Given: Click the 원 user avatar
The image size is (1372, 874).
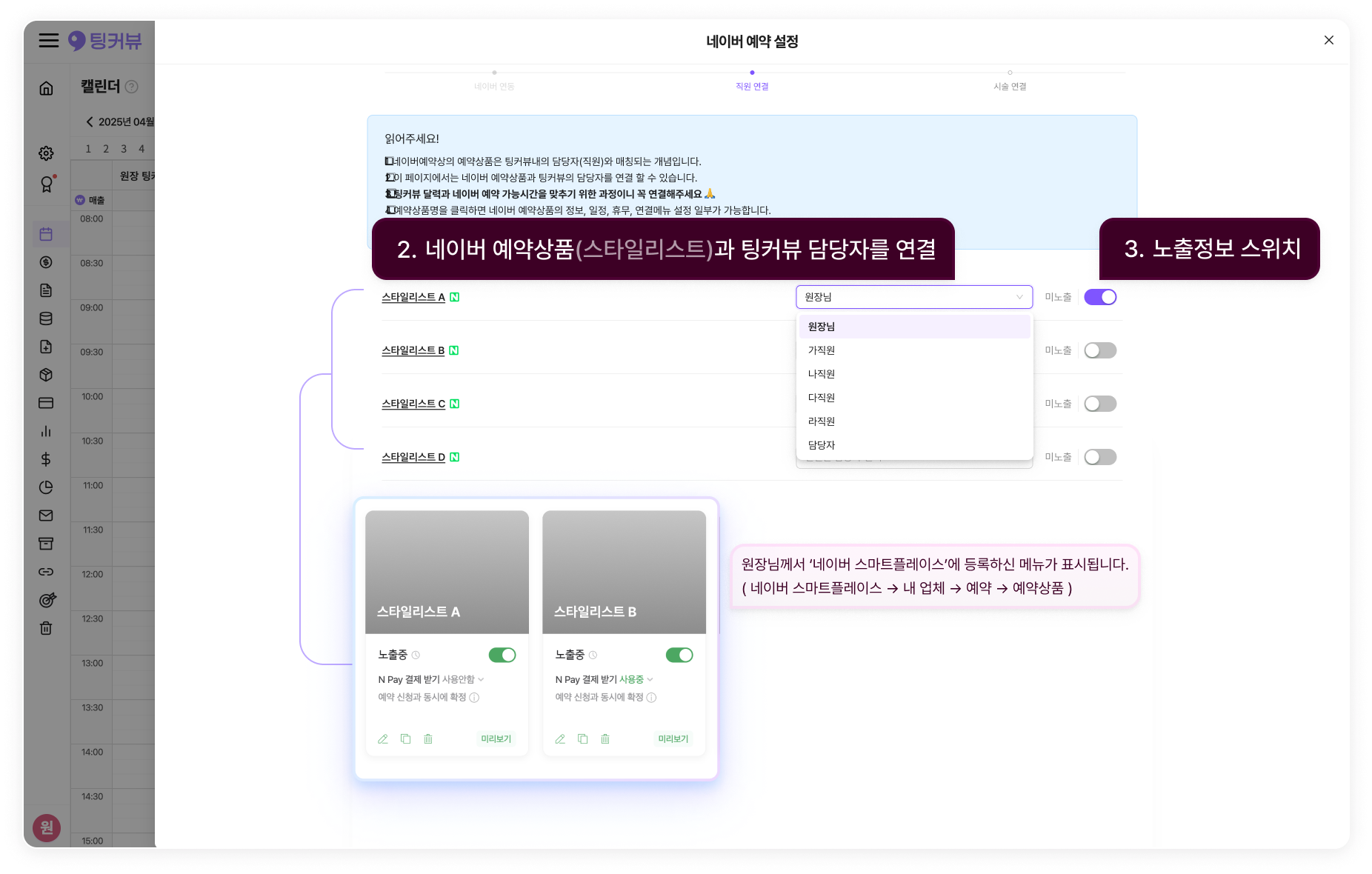Looking at the screenshot, I should tap(47, 827).
